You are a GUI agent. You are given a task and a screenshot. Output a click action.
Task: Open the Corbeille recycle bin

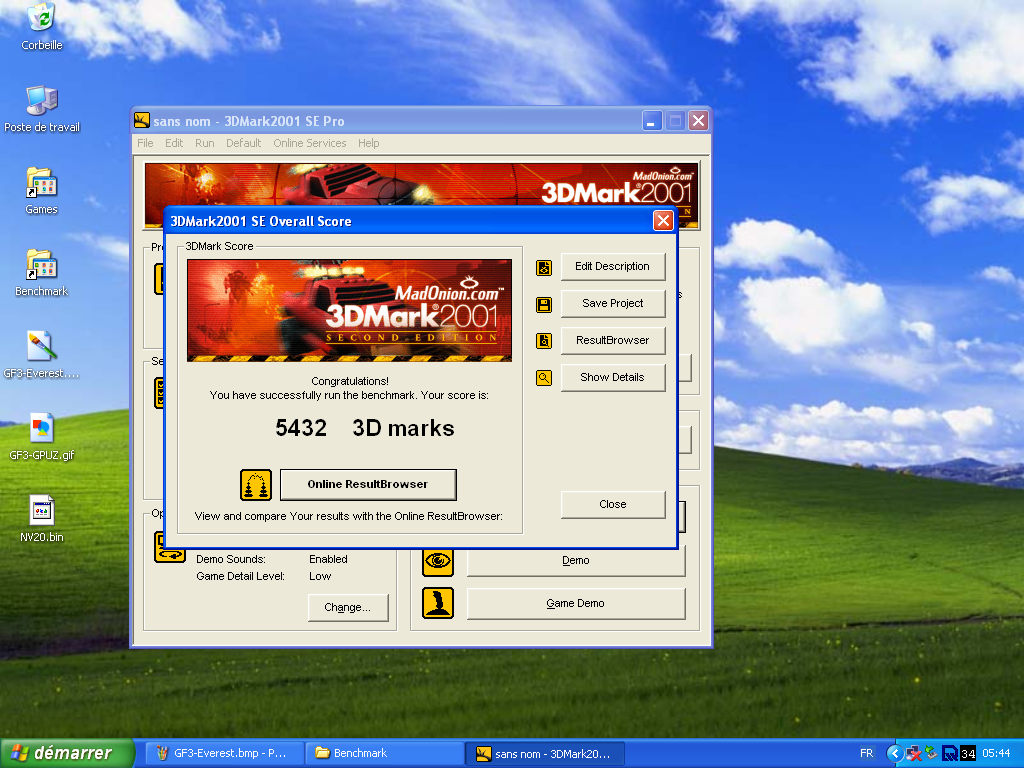coord(42,19)
